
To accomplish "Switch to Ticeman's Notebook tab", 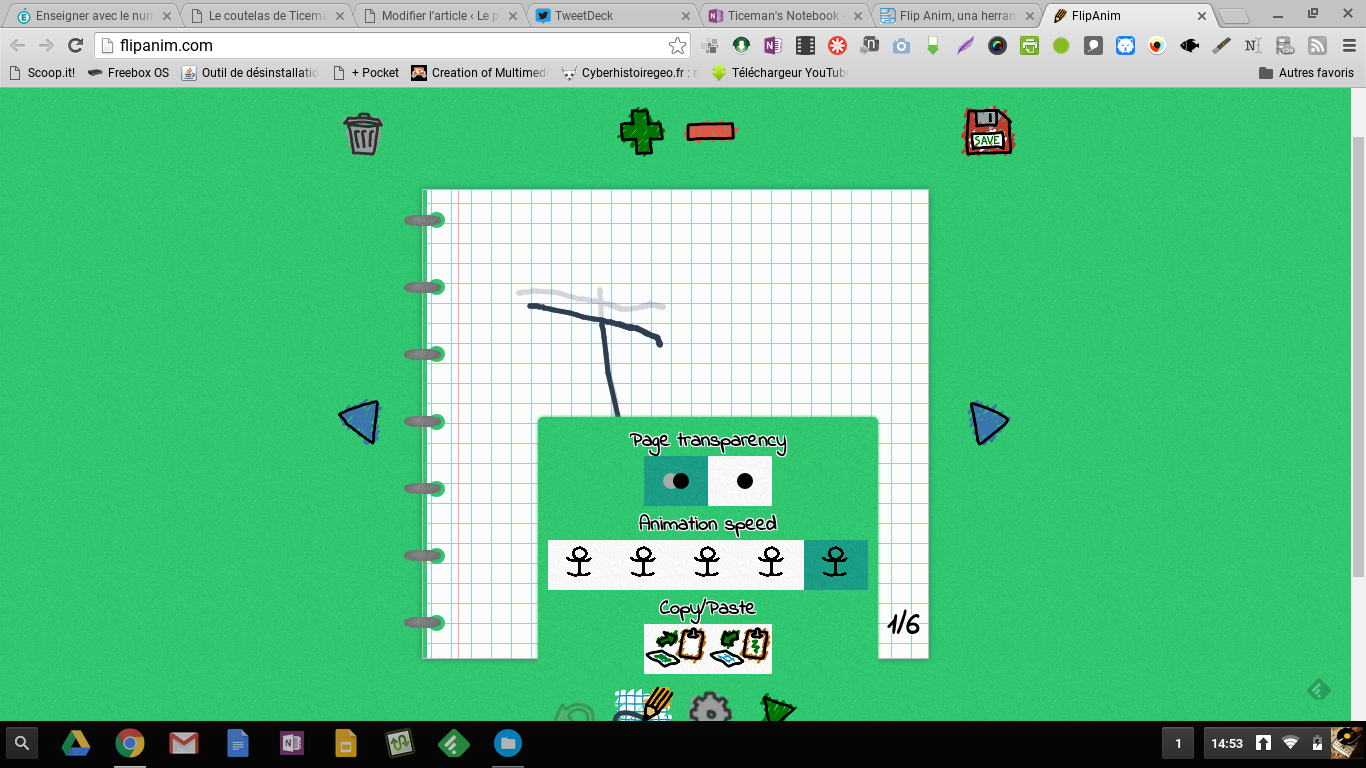I will [783, 16].
